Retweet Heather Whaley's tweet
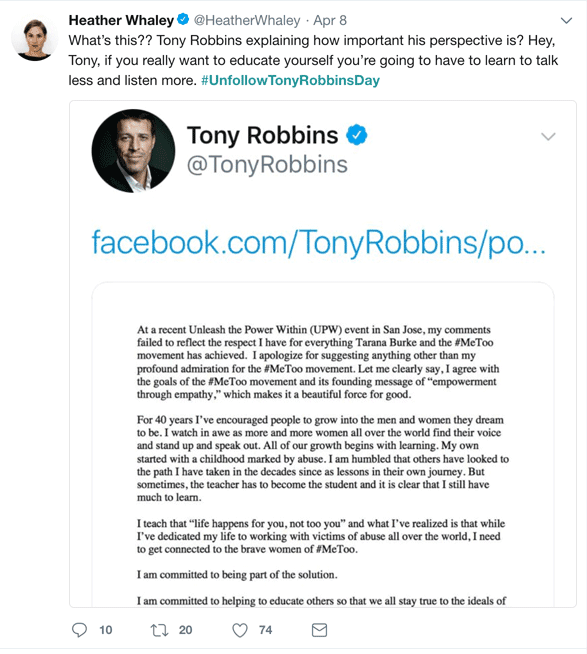587x654 pixels. 159,630
